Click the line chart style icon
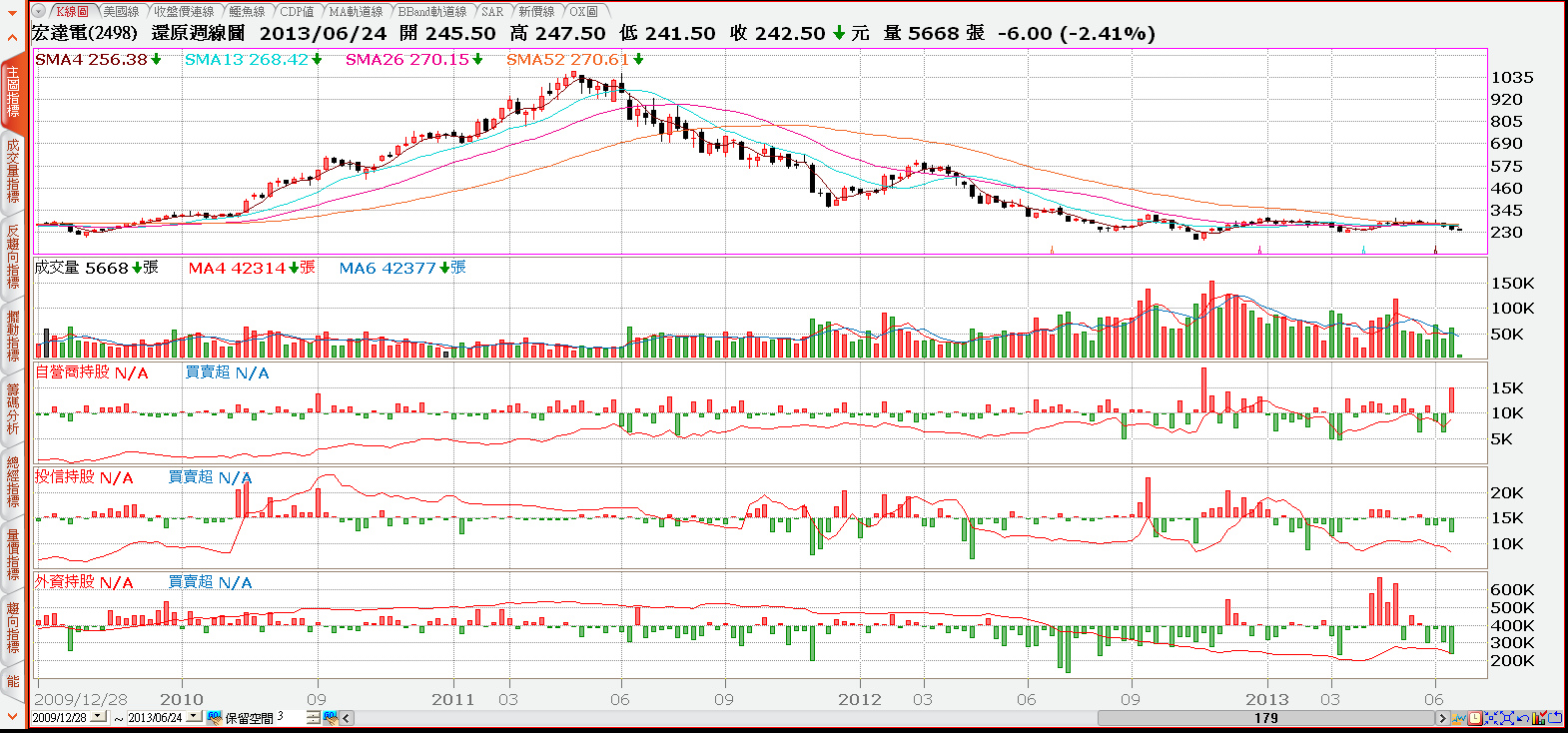1568x733 pixels. (x=1459, y=718)
